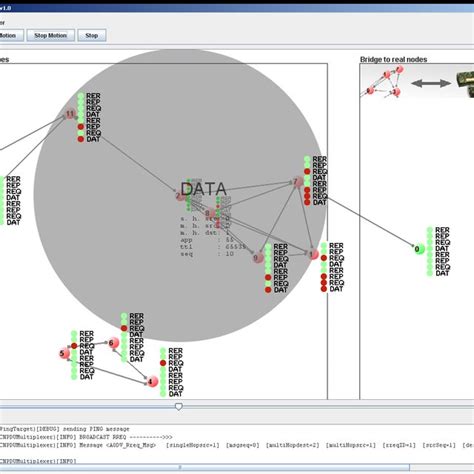Click red node 6
The image size is (474, 474).
(x=113, y=342)
